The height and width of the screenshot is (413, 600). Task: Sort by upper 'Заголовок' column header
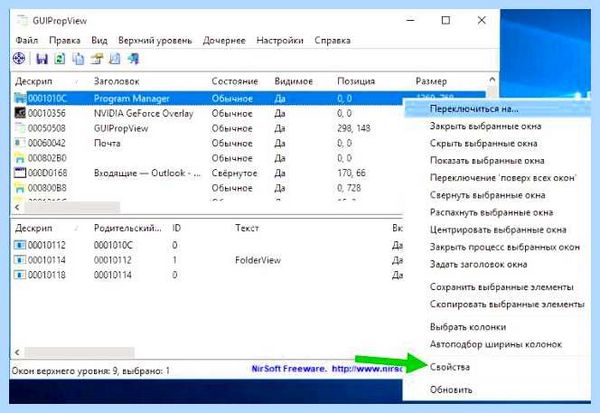pyautogui.click(x=117, y=81)
